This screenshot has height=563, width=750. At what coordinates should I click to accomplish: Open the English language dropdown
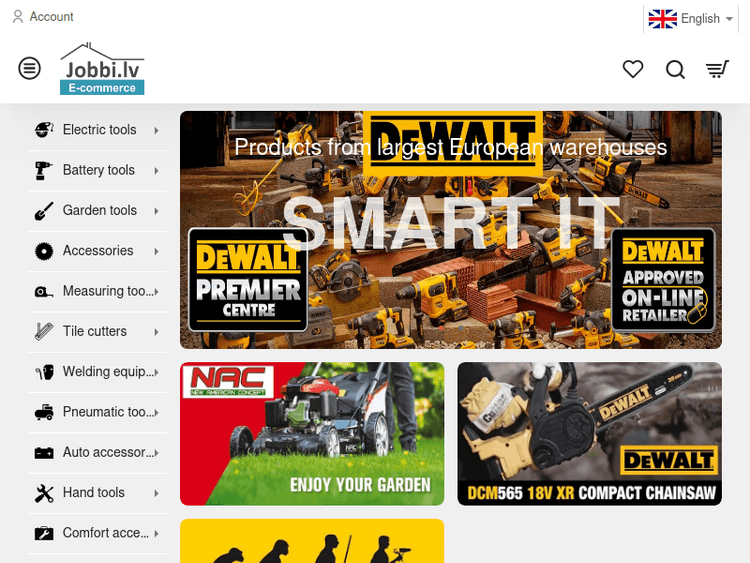[x=691, y=18]
